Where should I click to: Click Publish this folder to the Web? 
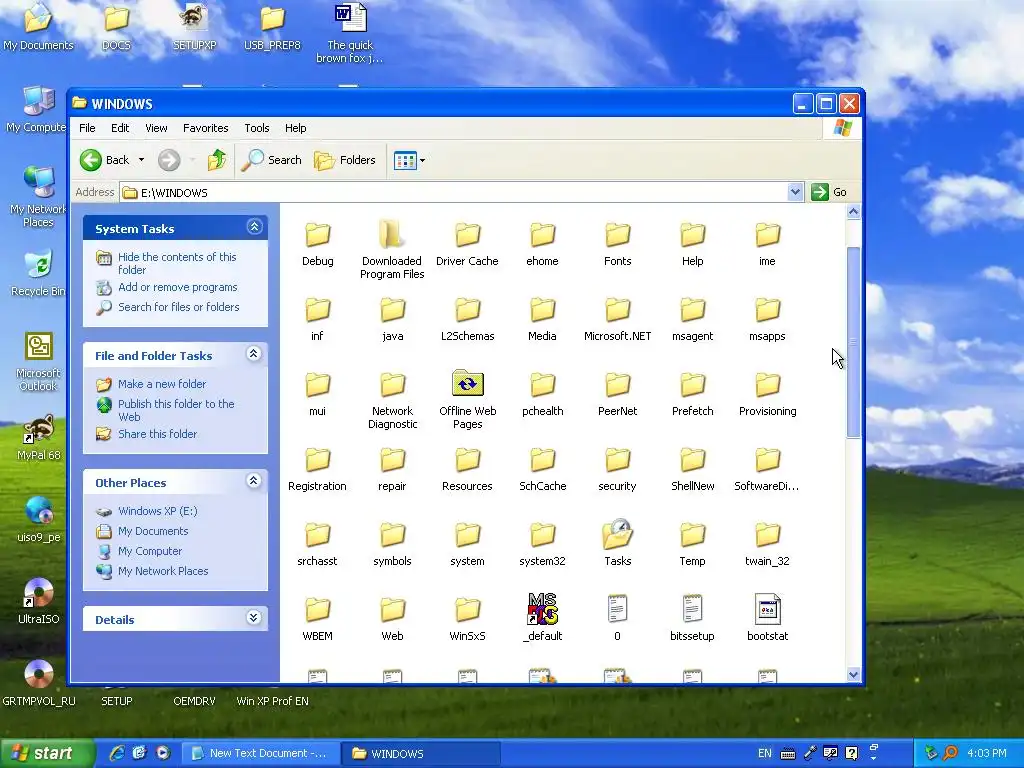[176, 410]
